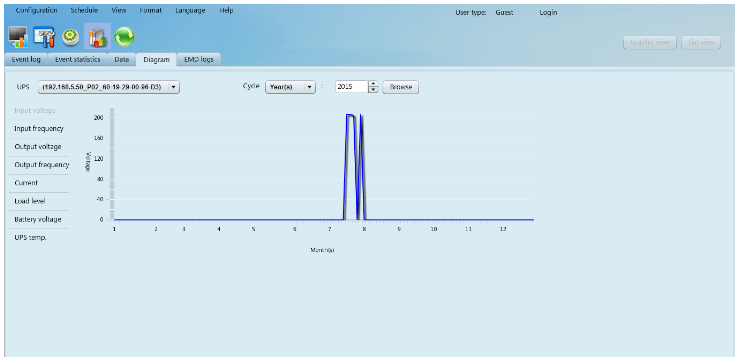Switch to the EMD logs tab
The height and width of the screenshot is (361, 739).
(x=198, y=60)
